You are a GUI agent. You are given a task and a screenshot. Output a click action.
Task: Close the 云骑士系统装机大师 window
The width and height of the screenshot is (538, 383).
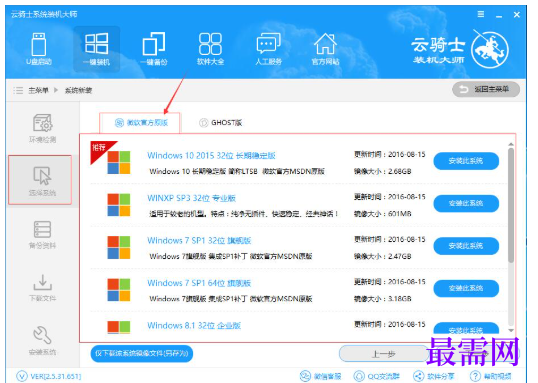tap(517, 14)
